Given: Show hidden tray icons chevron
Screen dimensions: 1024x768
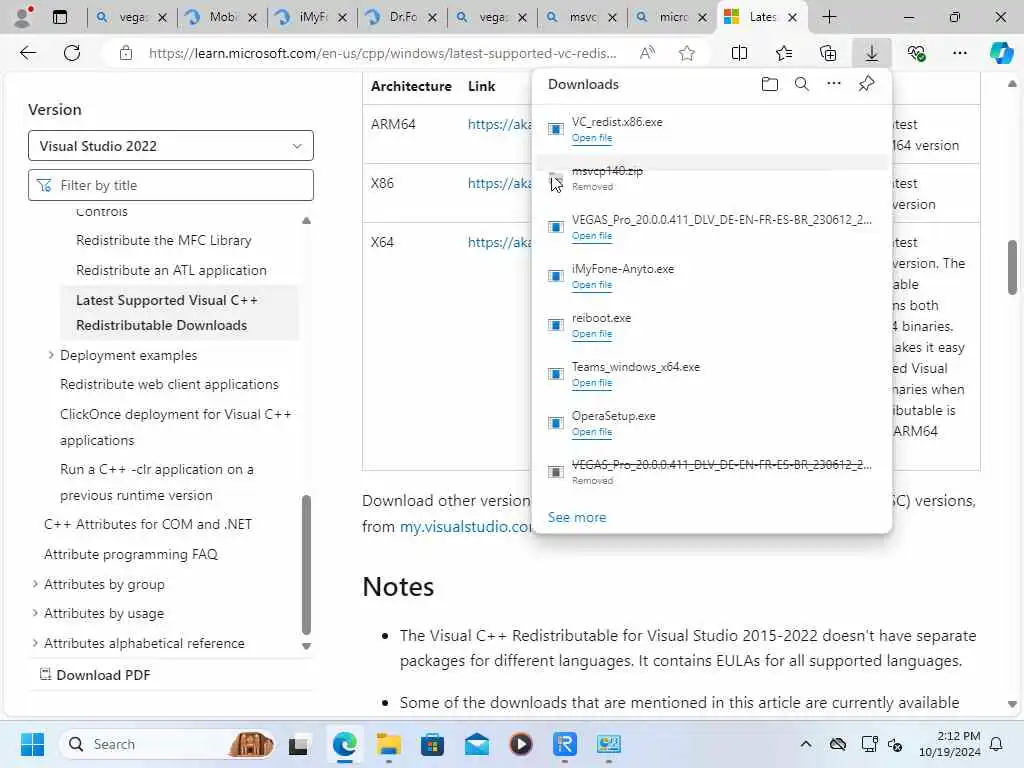Looking at the screenshot, I should point(806,744).
